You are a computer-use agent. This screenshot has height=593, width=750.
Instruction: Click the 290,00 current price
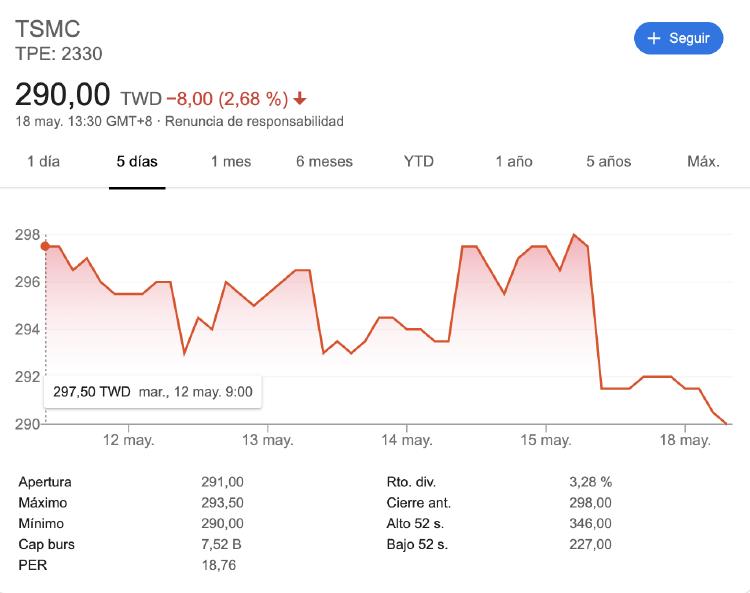[x=62, y=95]
